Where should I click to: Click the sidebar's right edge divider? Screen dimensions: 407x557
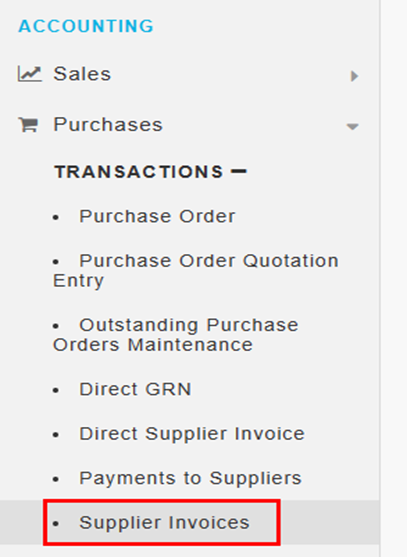click(x=380, y=278)
